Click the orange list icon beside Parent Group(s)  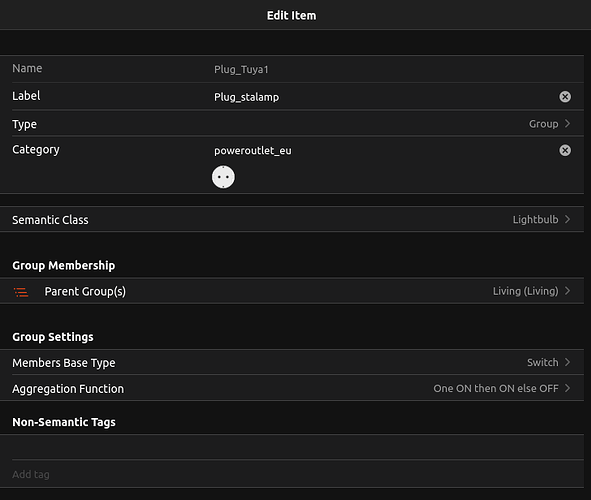tap(21, 292)
